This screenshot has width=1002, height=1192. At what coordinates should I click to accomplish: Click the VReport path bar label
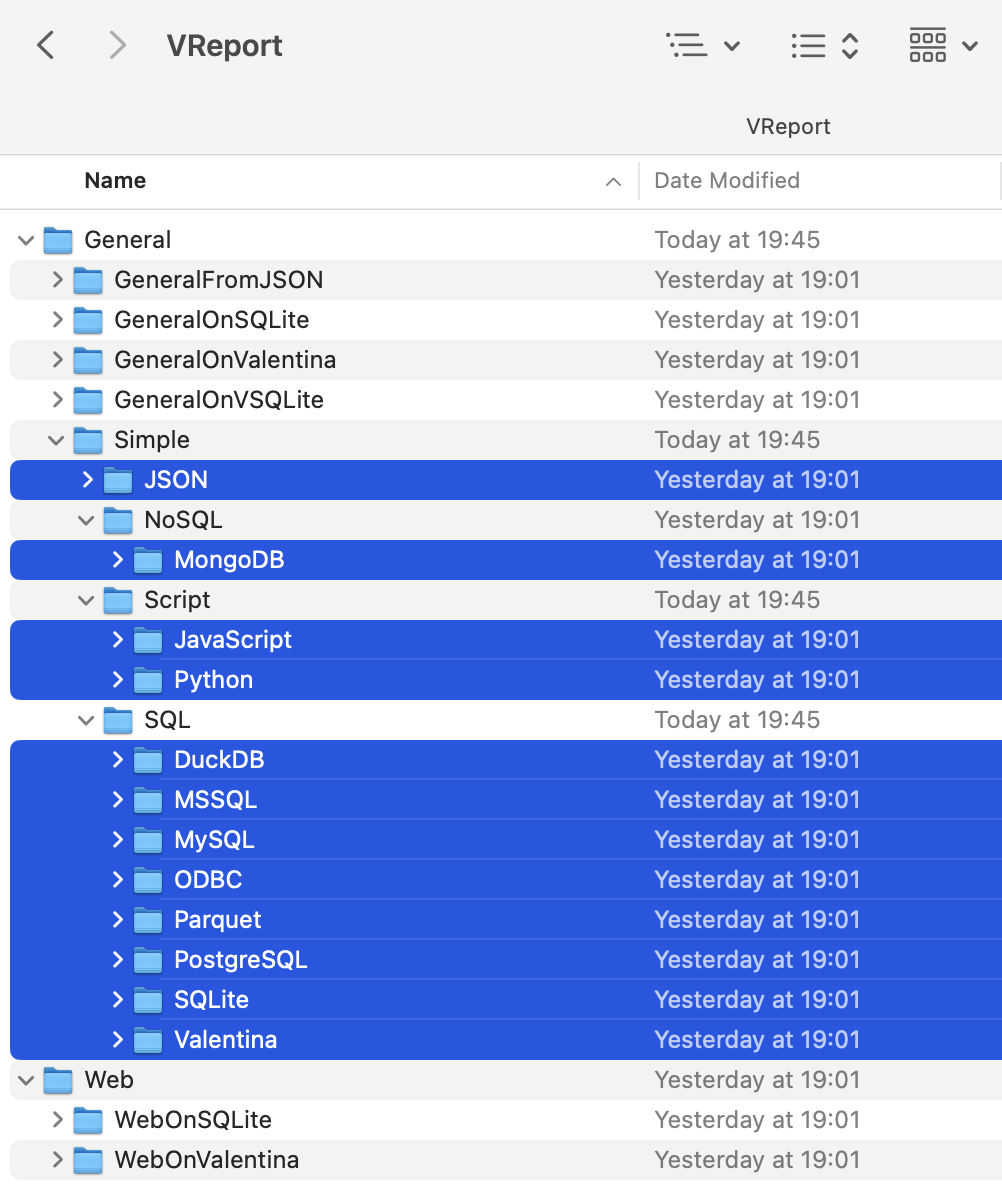(x=788, y=126)
